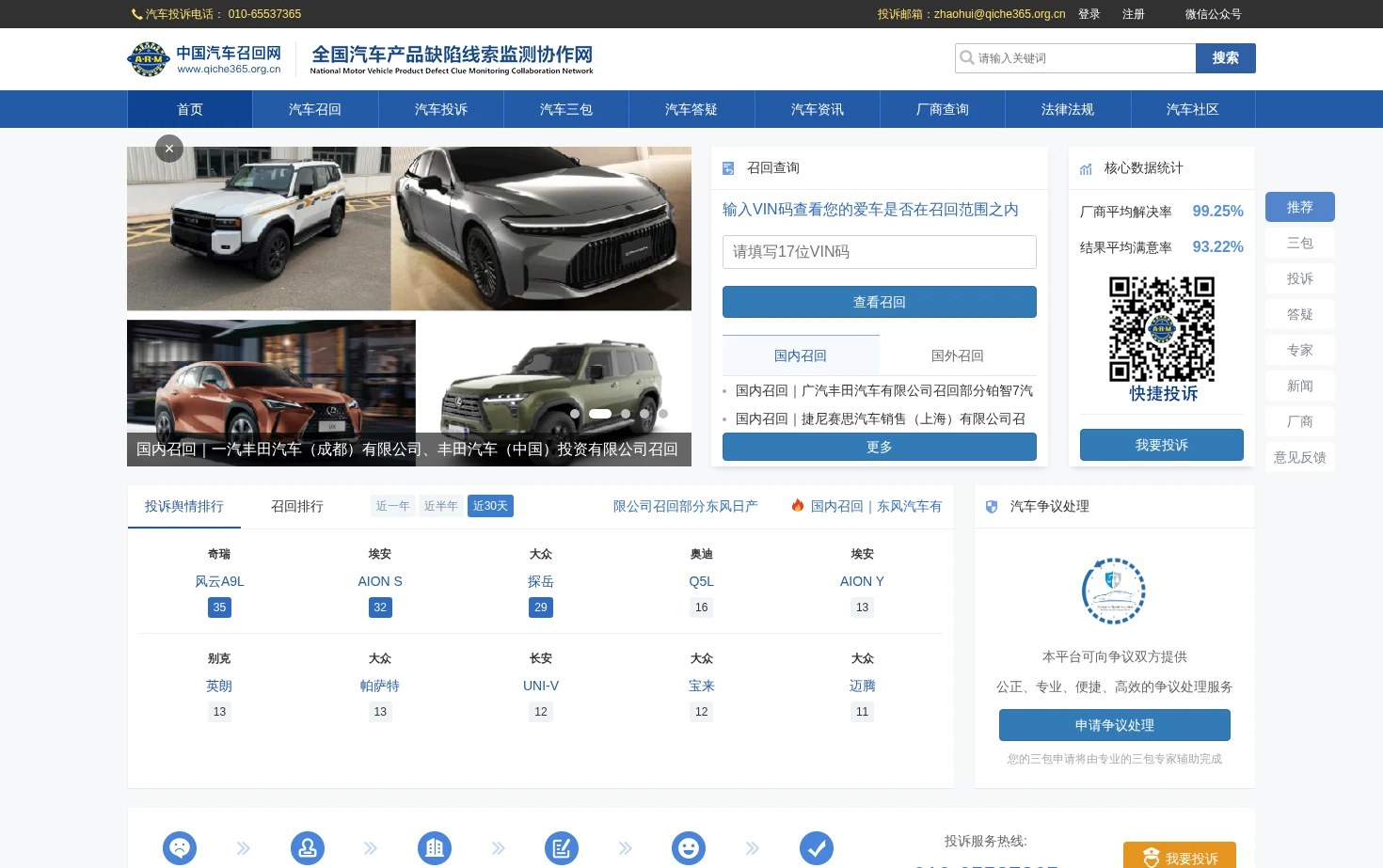Focus the 17位VIN码 input field

pyautogui.click(x=880, y=252)
